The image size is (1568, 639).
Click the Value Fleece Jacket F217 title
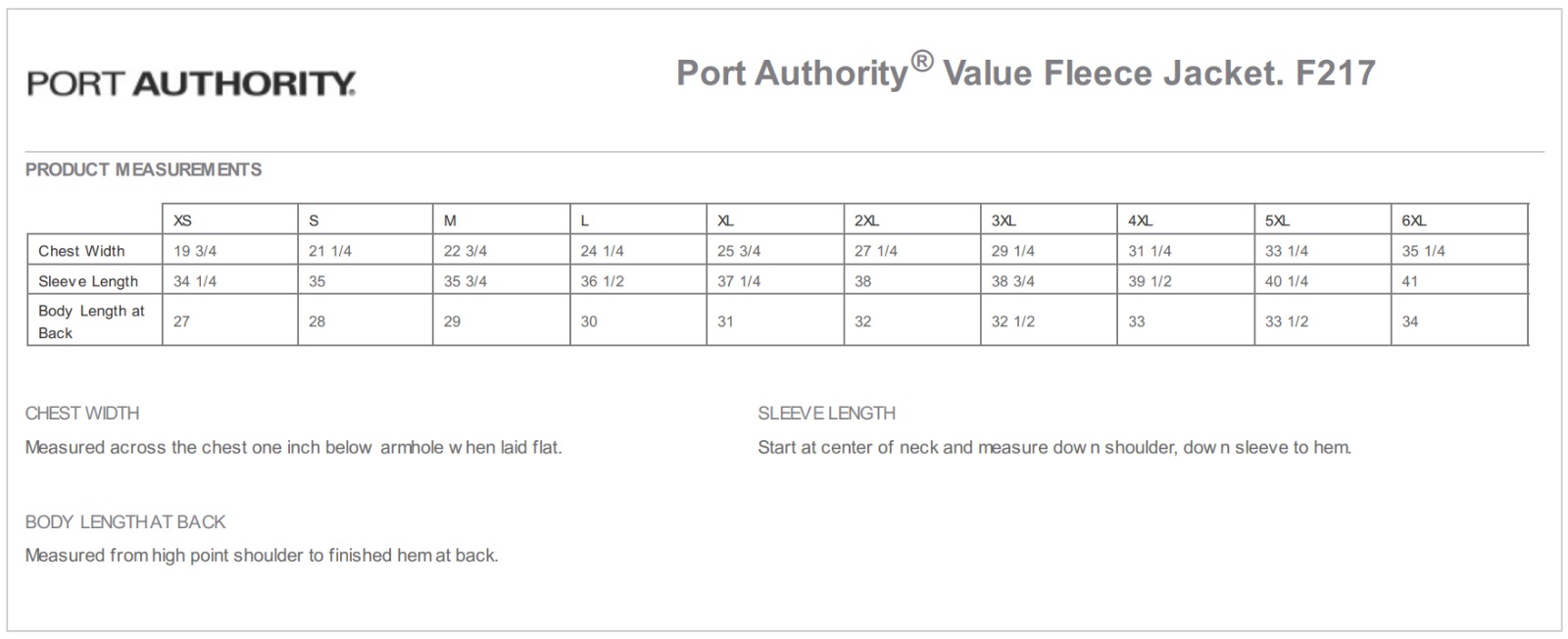coord(1025,73)
